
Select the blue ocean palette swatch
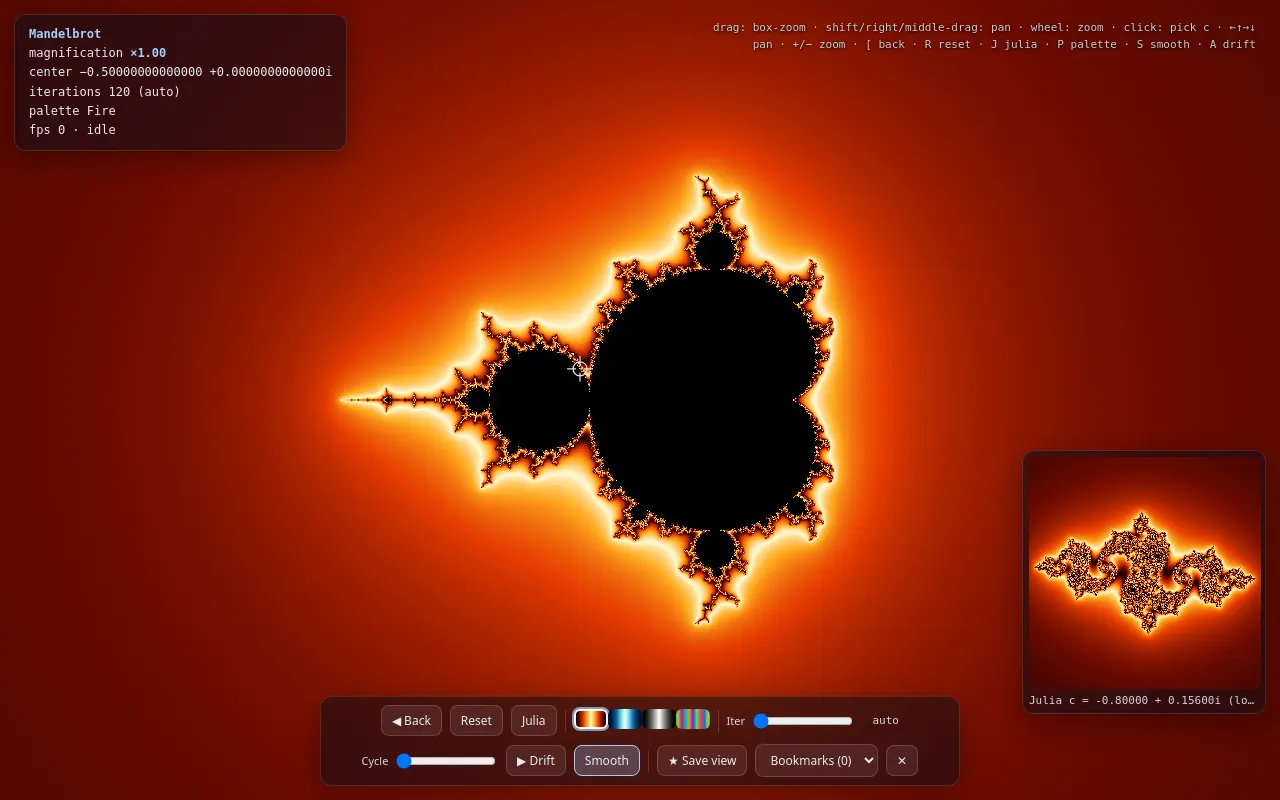point(625,719)
